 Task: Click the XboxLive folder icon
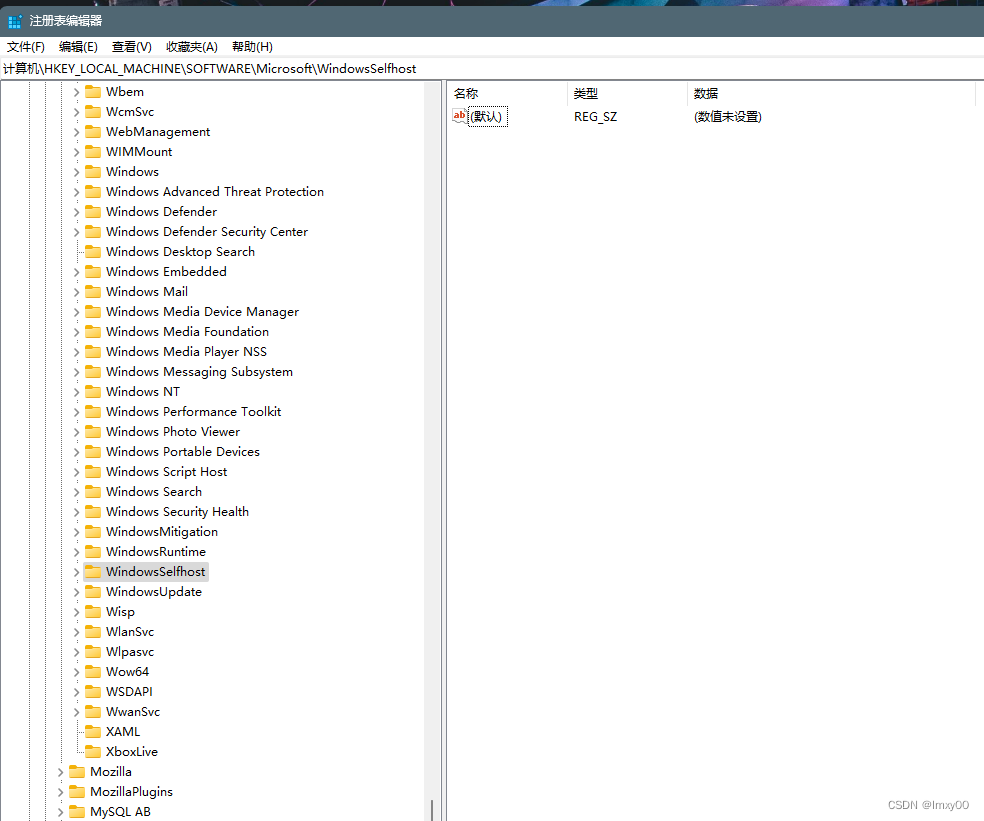coord(93,752)
